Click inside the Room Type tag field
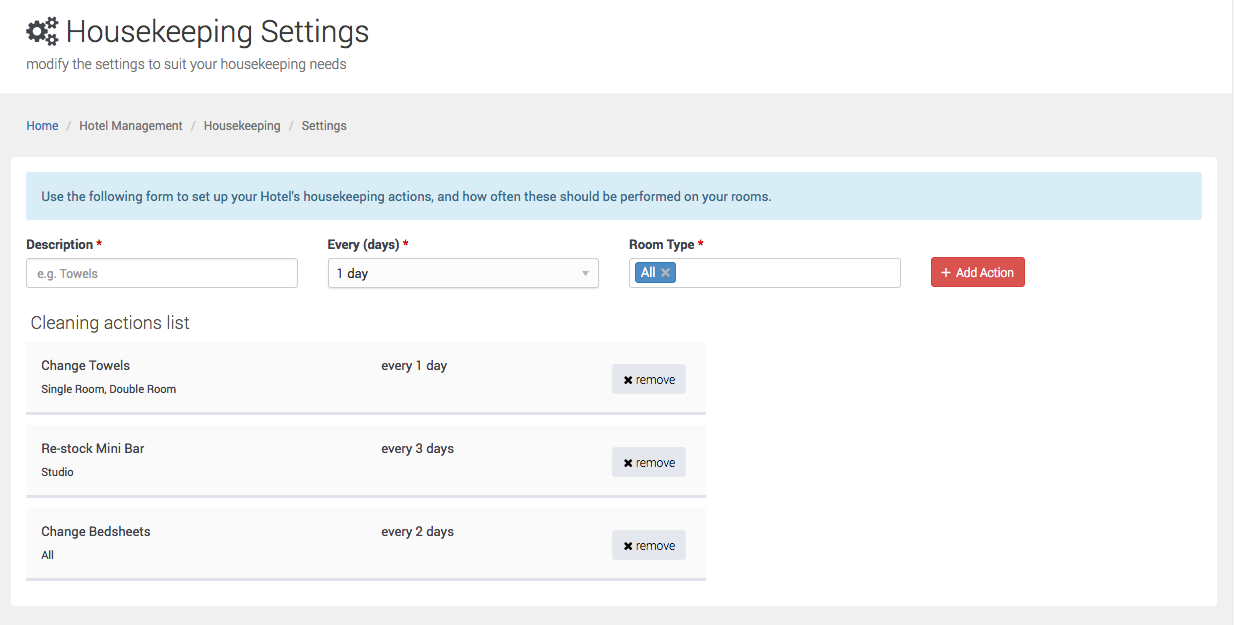The image size is (1234, 625). pyautogui.click(x=765, y=273)
